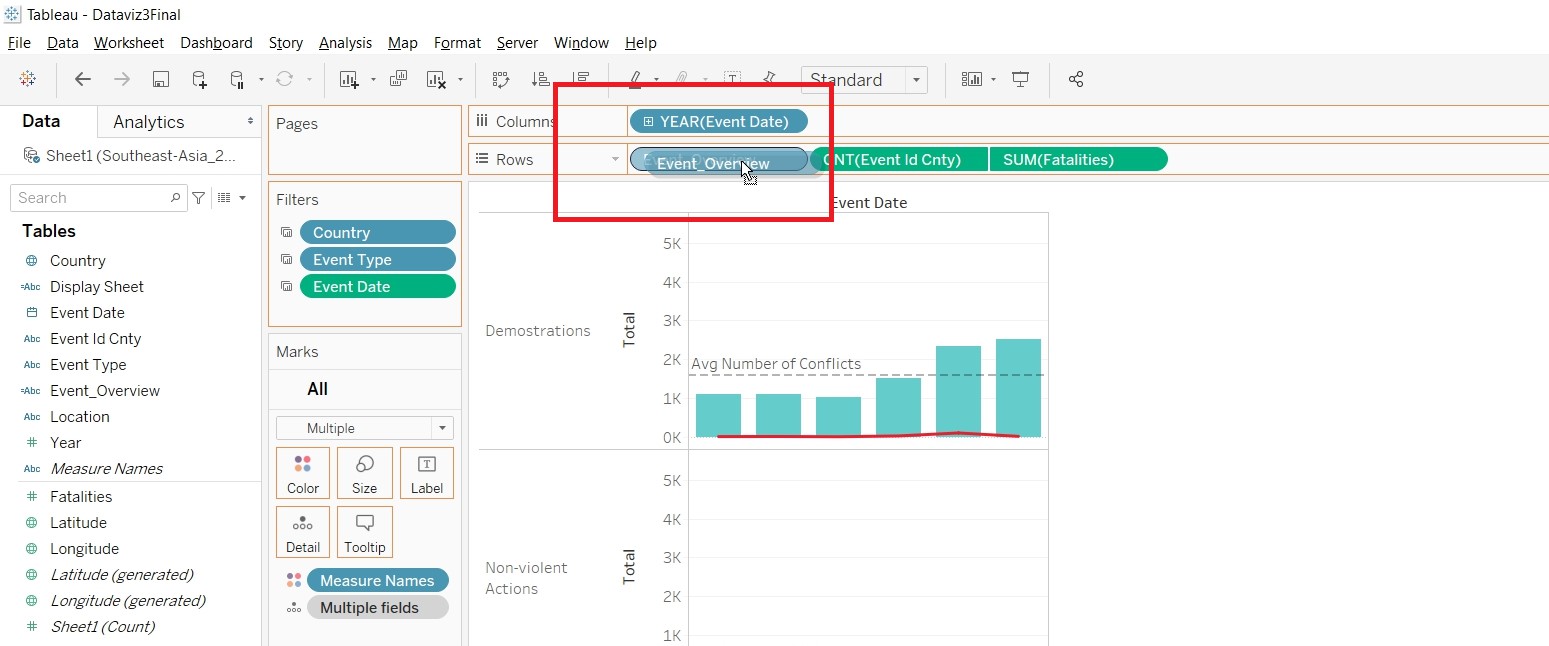Viewport: 1549px width, 646px height.
Task: Swap rows and columns via toolbar icon
Action: [501, 79]
